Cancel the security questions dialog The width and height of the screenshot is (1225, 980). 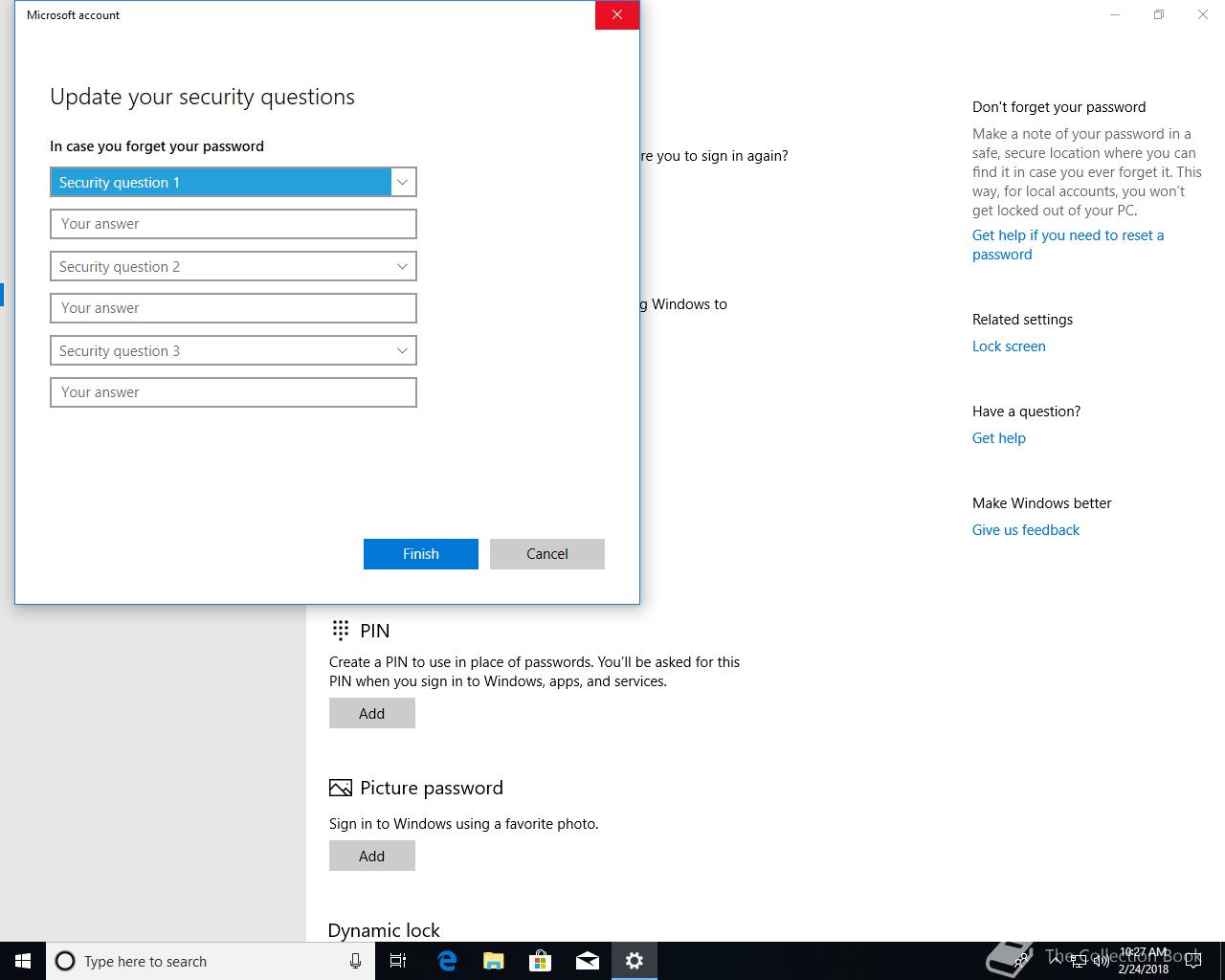point(547,554)
